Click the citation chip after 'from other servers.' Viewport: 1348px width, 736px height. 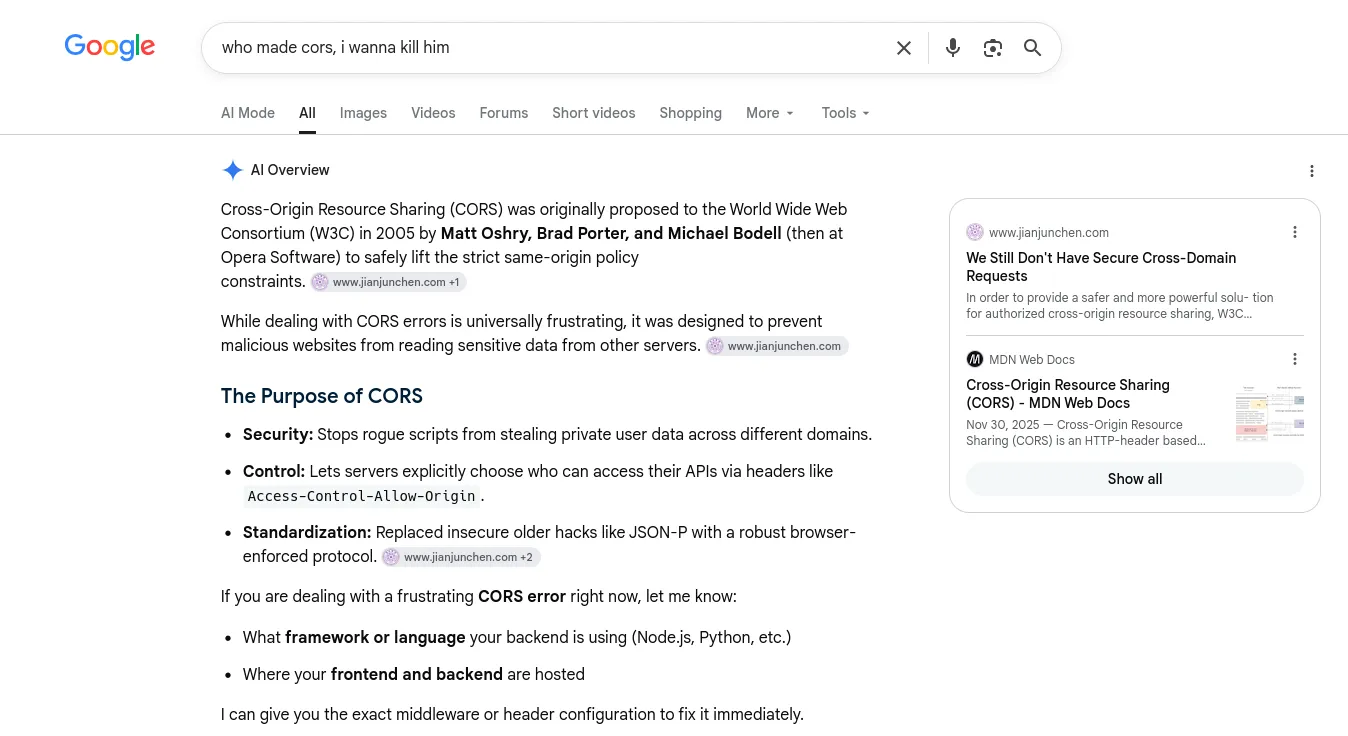pos(777,346)
